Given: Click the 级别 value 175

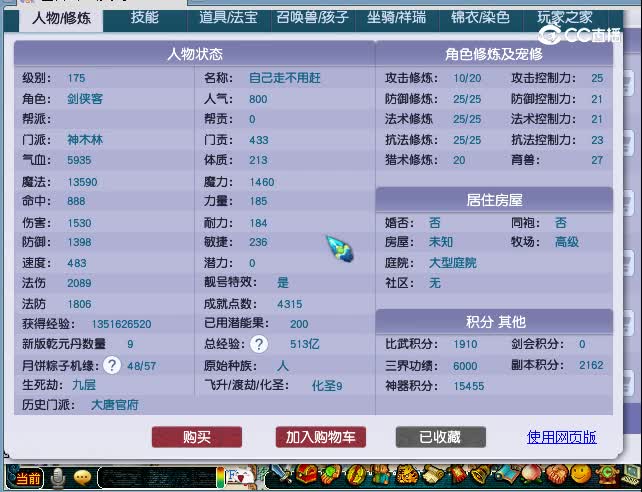Looking at the screenshot, I should [x=76, y=78].
